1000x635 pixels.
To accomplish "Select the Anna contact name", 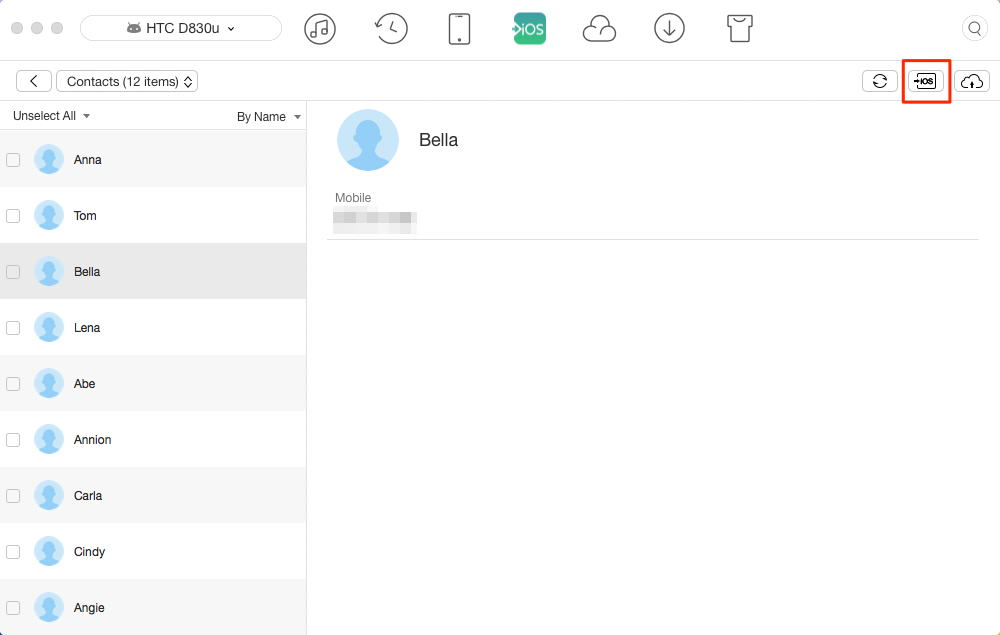I will [87, 159].
